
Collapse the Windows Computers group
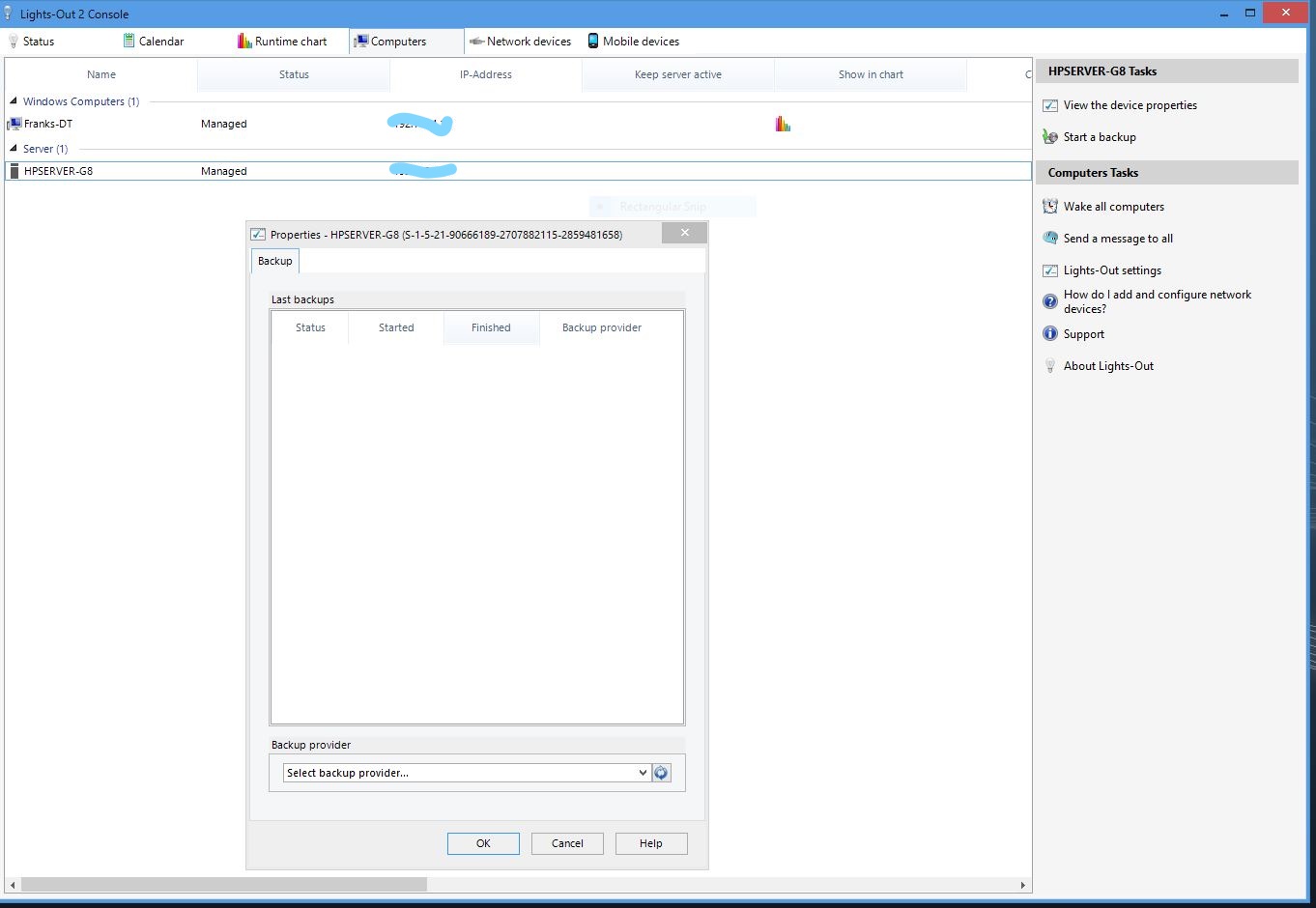pos(14,100)
